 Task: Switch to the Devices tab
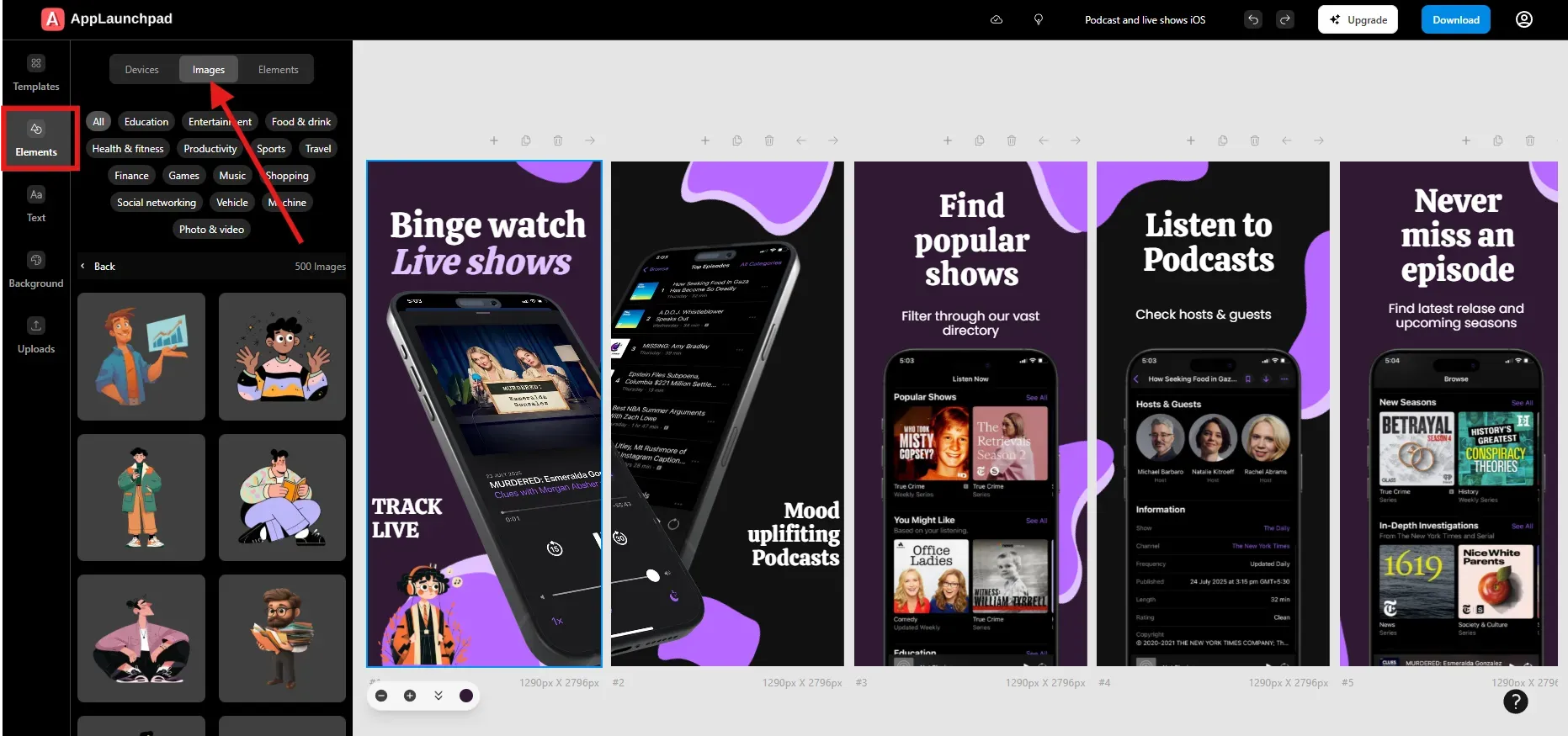pyautogui.click(x=141, y=70)
